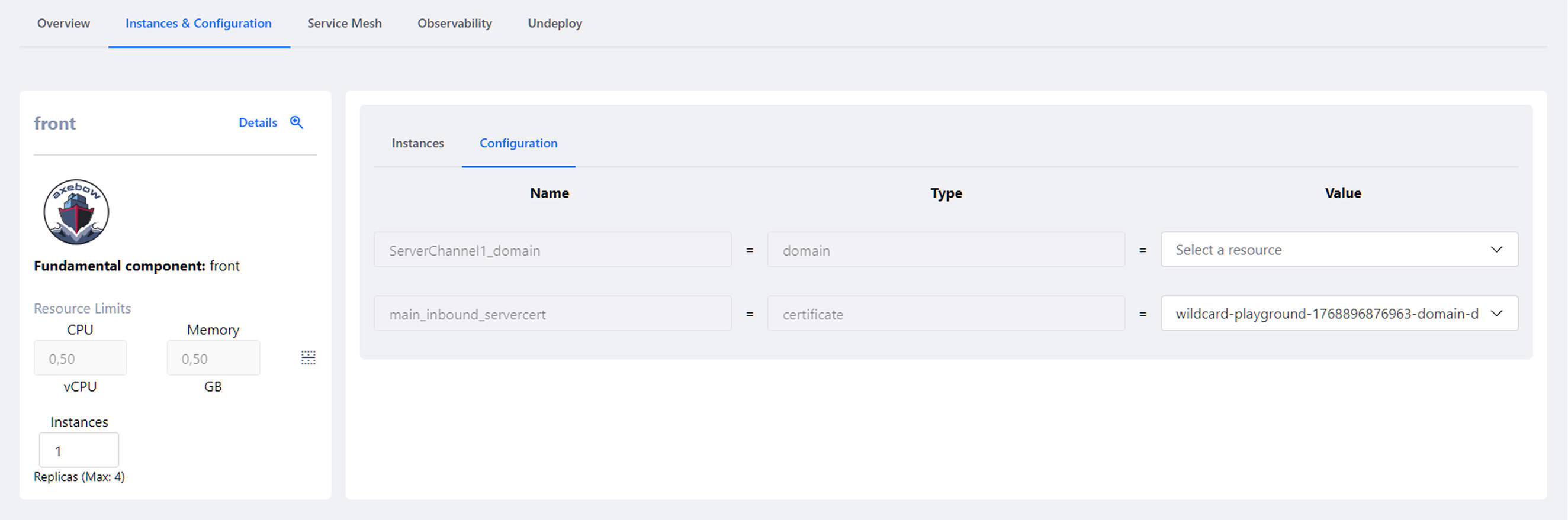Click the domain type field

tap(945, 250)
